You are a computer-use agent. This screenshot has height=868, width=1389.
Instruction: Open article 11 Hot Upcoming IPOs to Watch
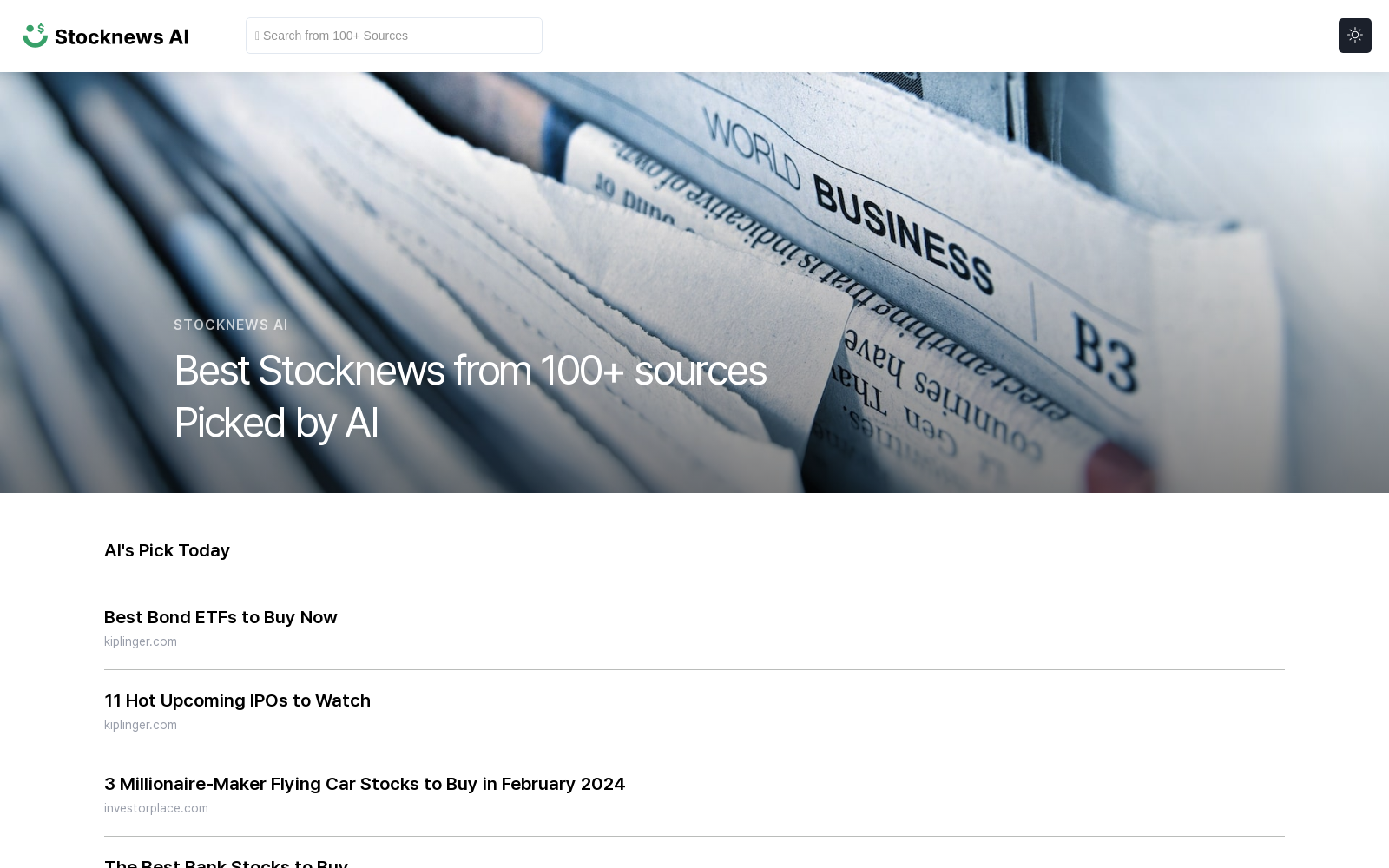click(x=237, y=700)
